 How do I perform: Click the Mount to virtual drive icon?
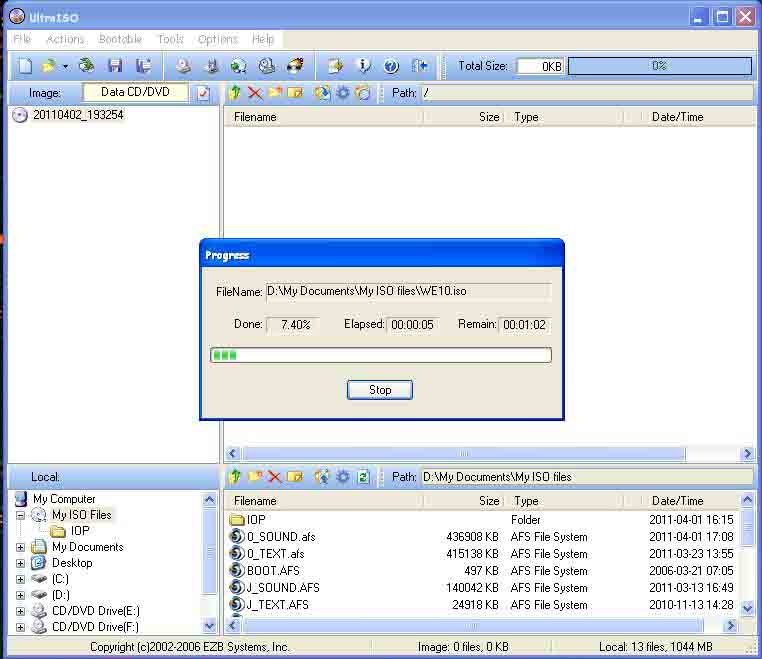point(266,66)
